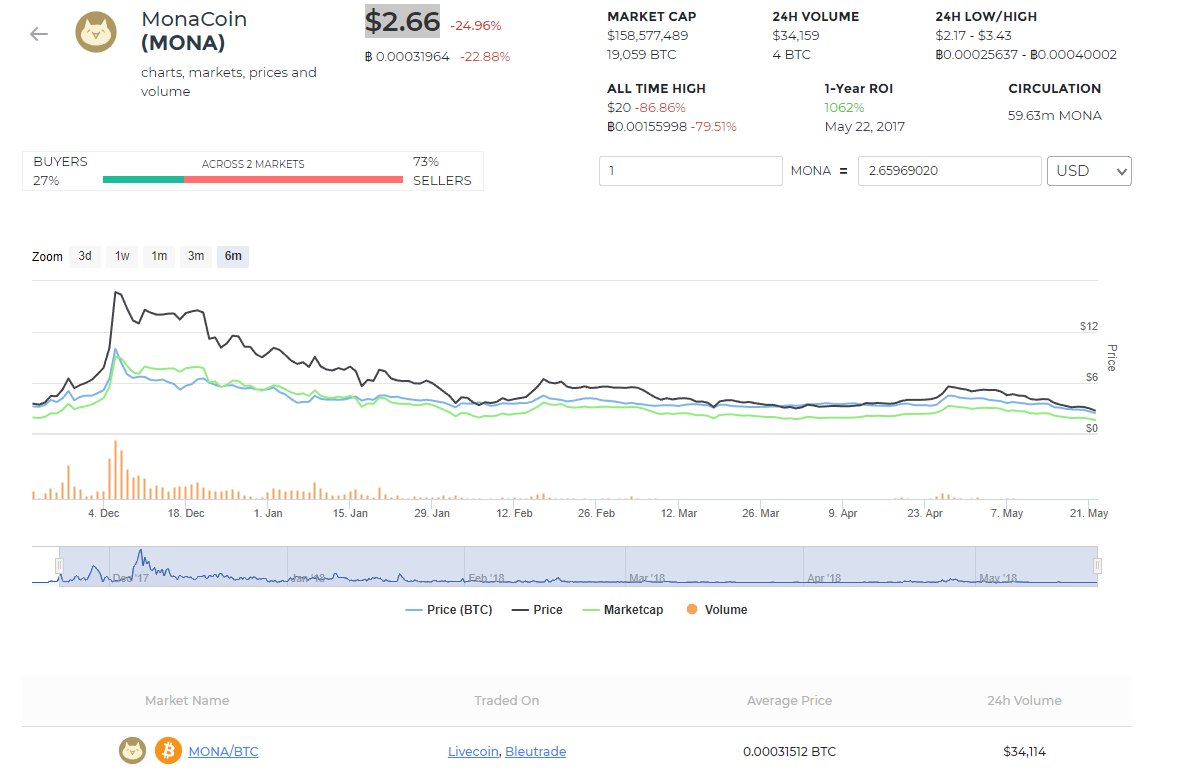Set chart zoom to 1w

pyautogui.click(x=122, y=256)
